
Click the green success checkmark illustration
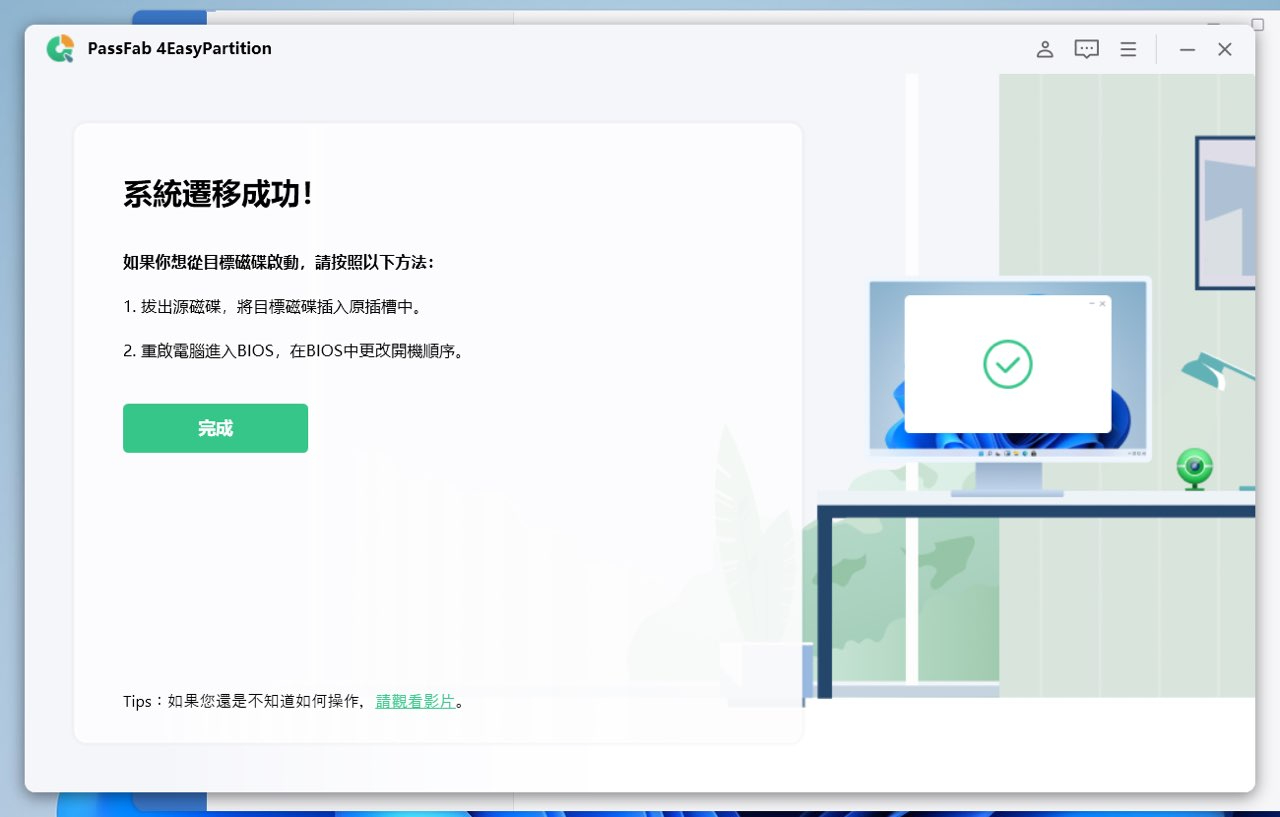pos(1008,364)
